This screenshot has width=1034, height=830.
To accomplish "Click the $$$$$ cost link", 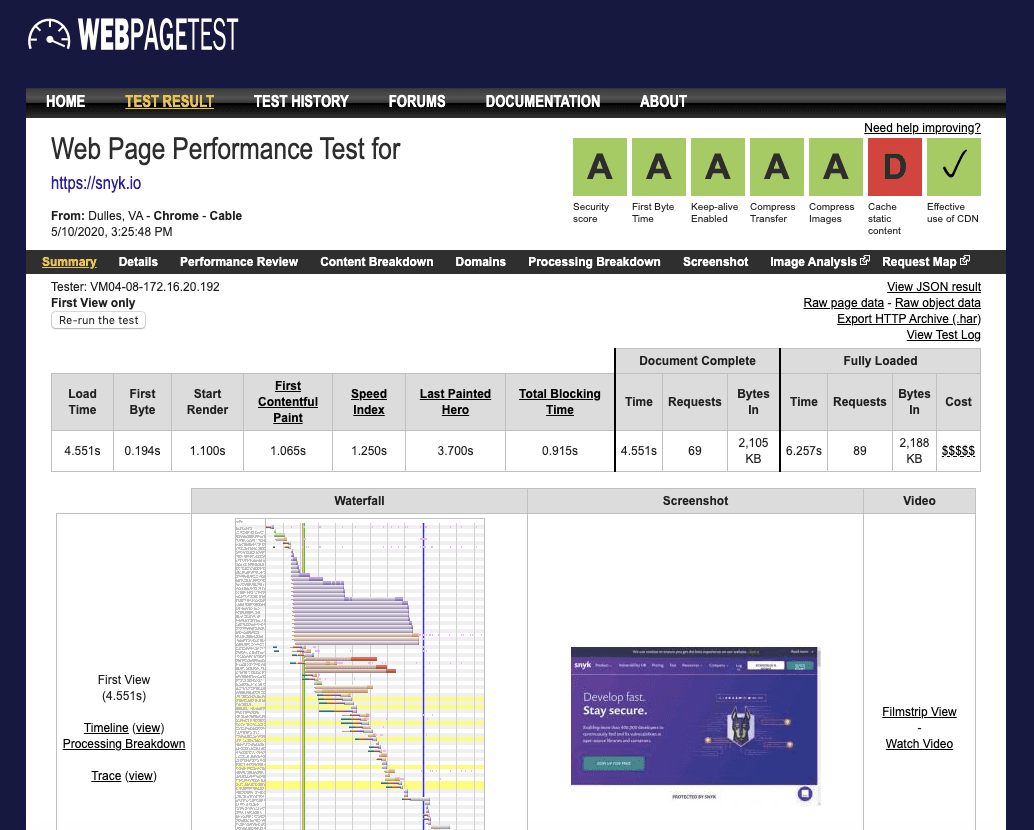I will point(958,451).
